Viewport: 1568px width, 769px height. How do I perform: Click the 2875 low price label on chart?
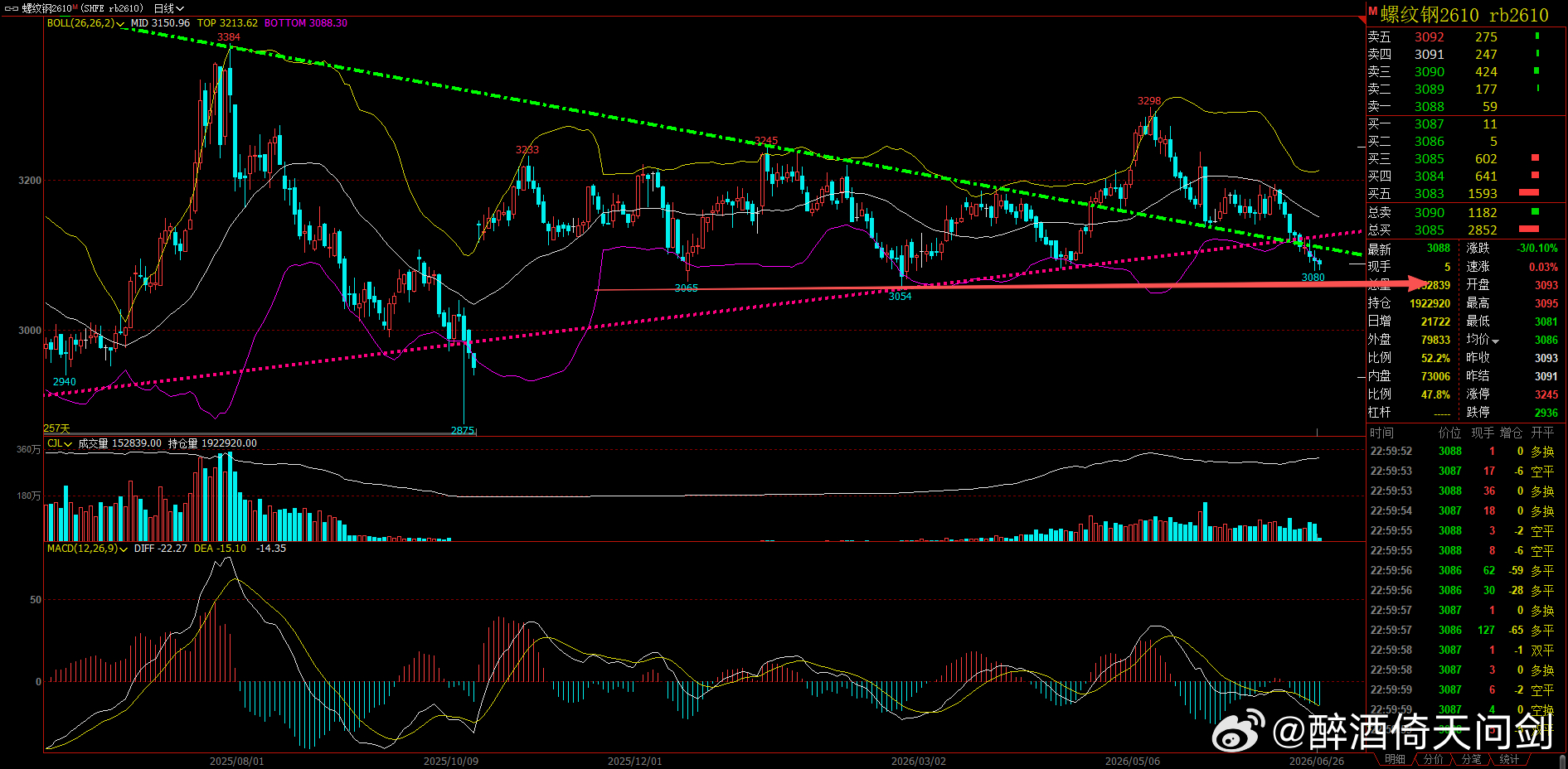tap(463, 430)
